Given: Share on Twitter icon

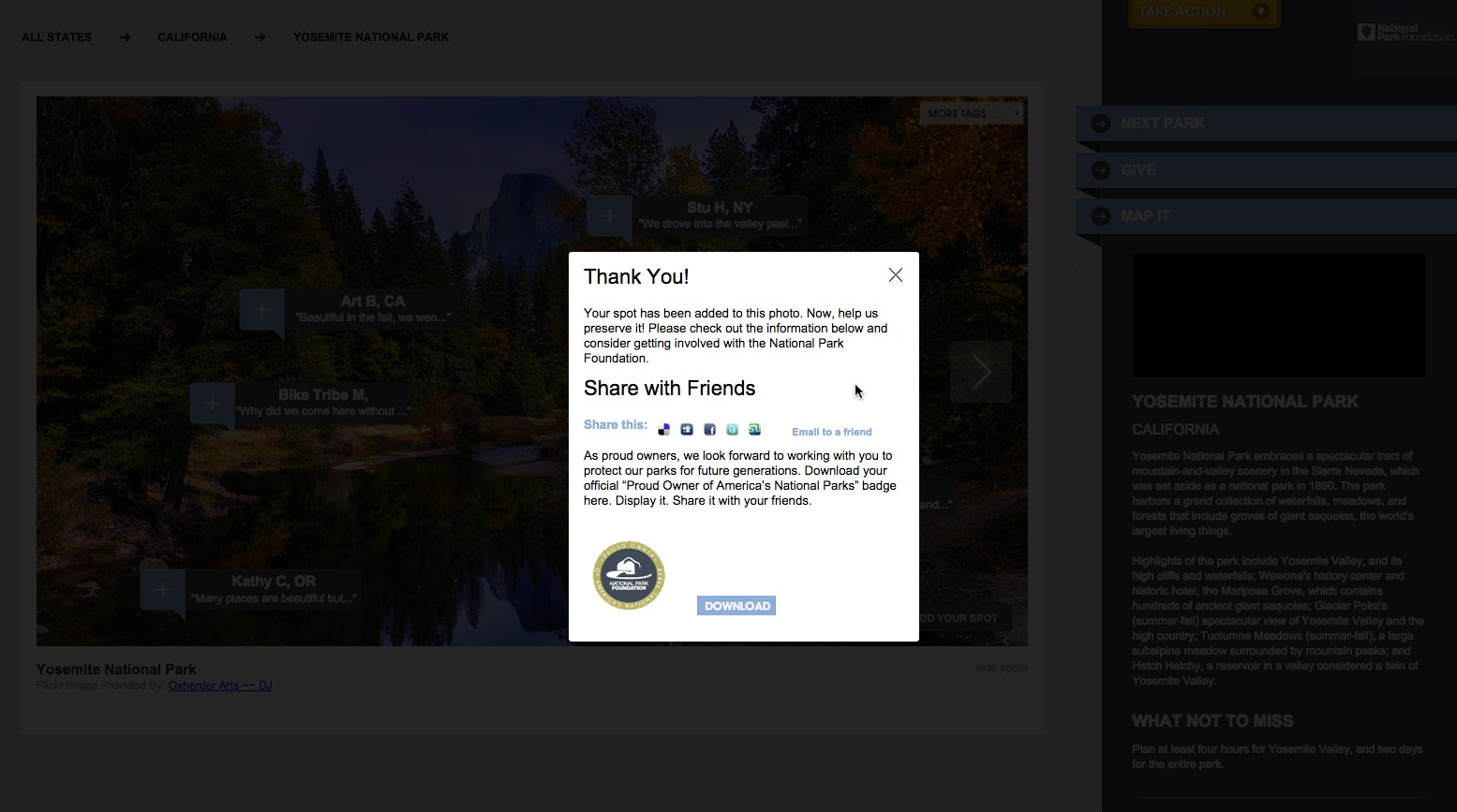Looking at the screenshot, I should tap(732, 430).
